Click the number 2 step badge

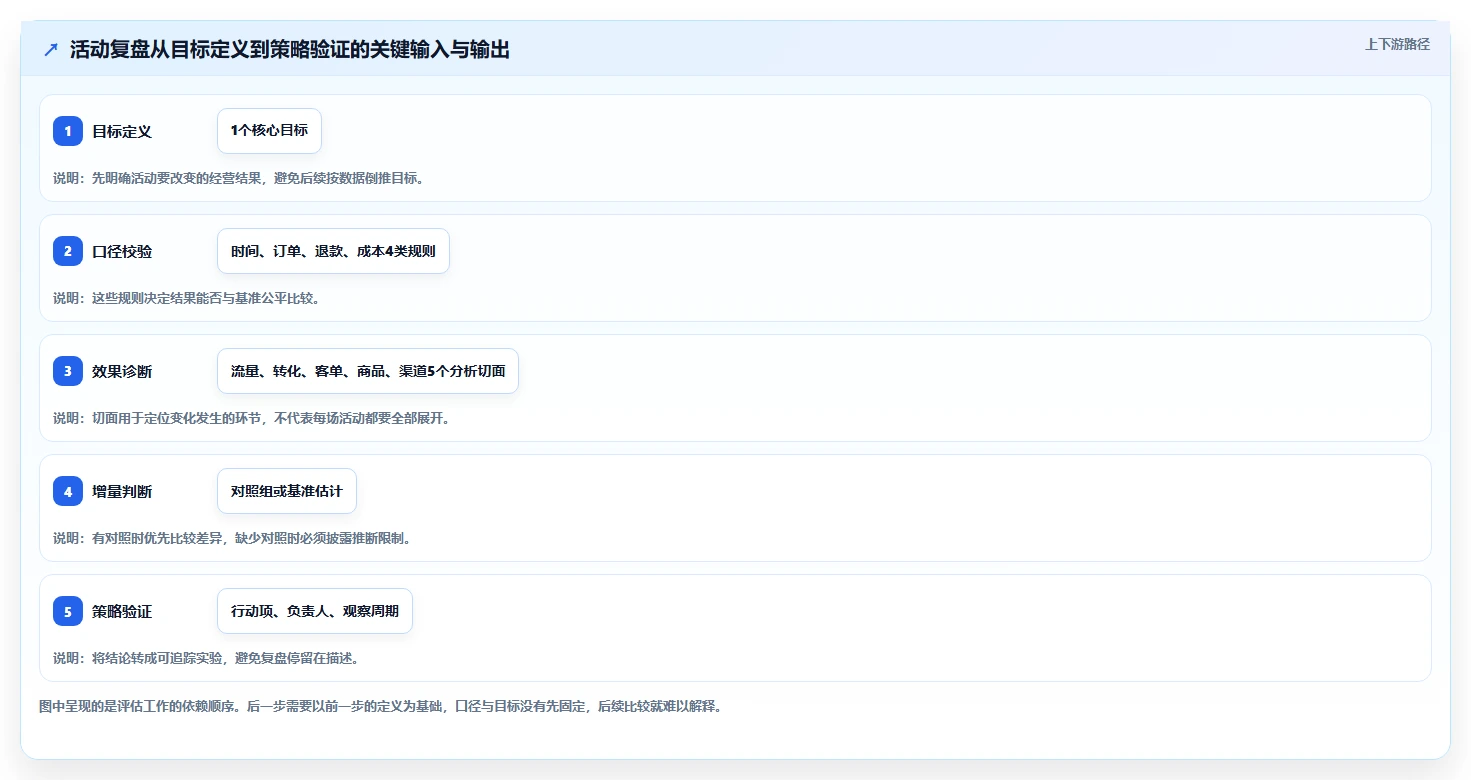[68, 251]
